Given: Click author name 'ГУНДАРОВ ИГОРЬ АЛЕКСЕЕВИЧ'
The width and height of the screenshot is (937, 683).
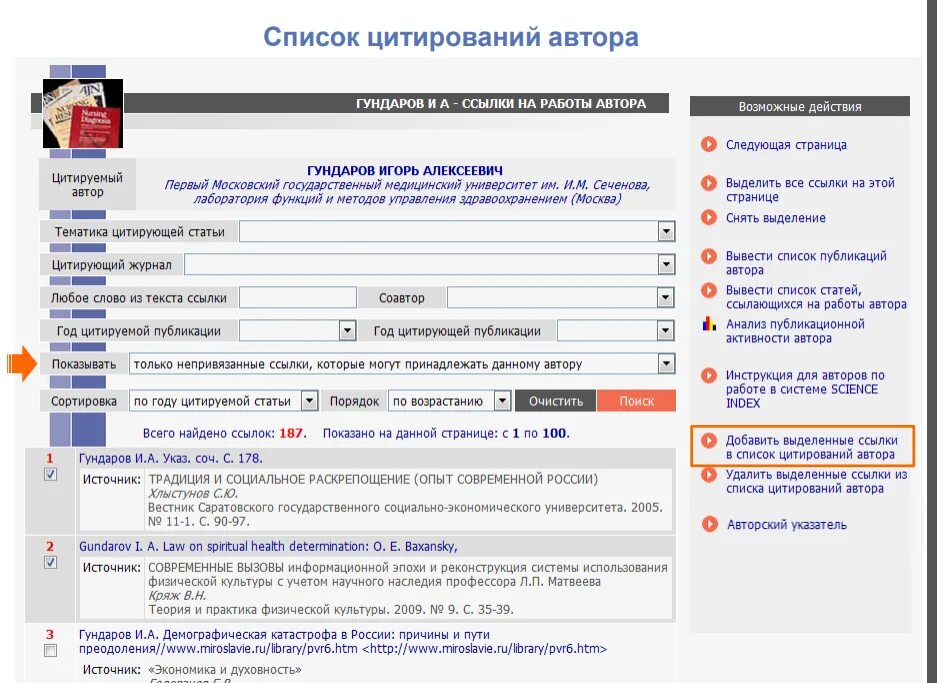Looking at the screenshot, I should [405, 170].
